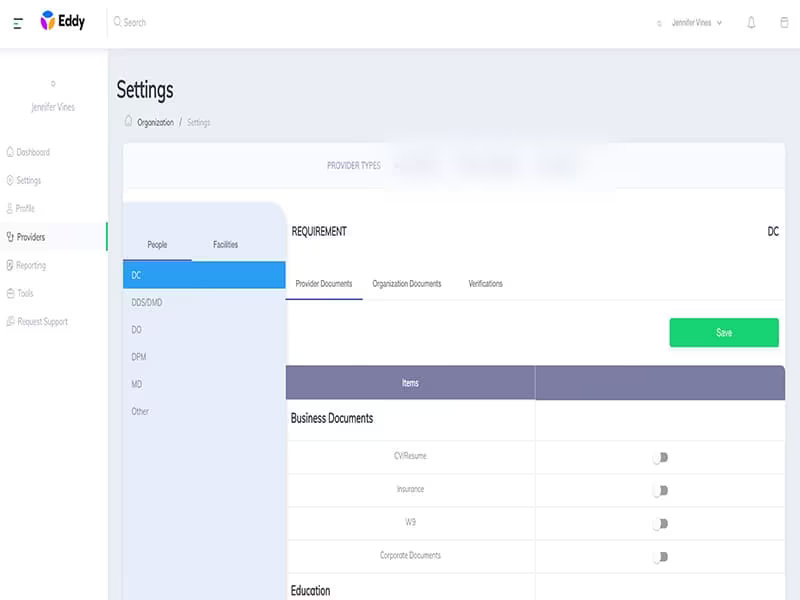
Task: Collapse sidebar via hamburger menu icon
Action: click(18, 23)
